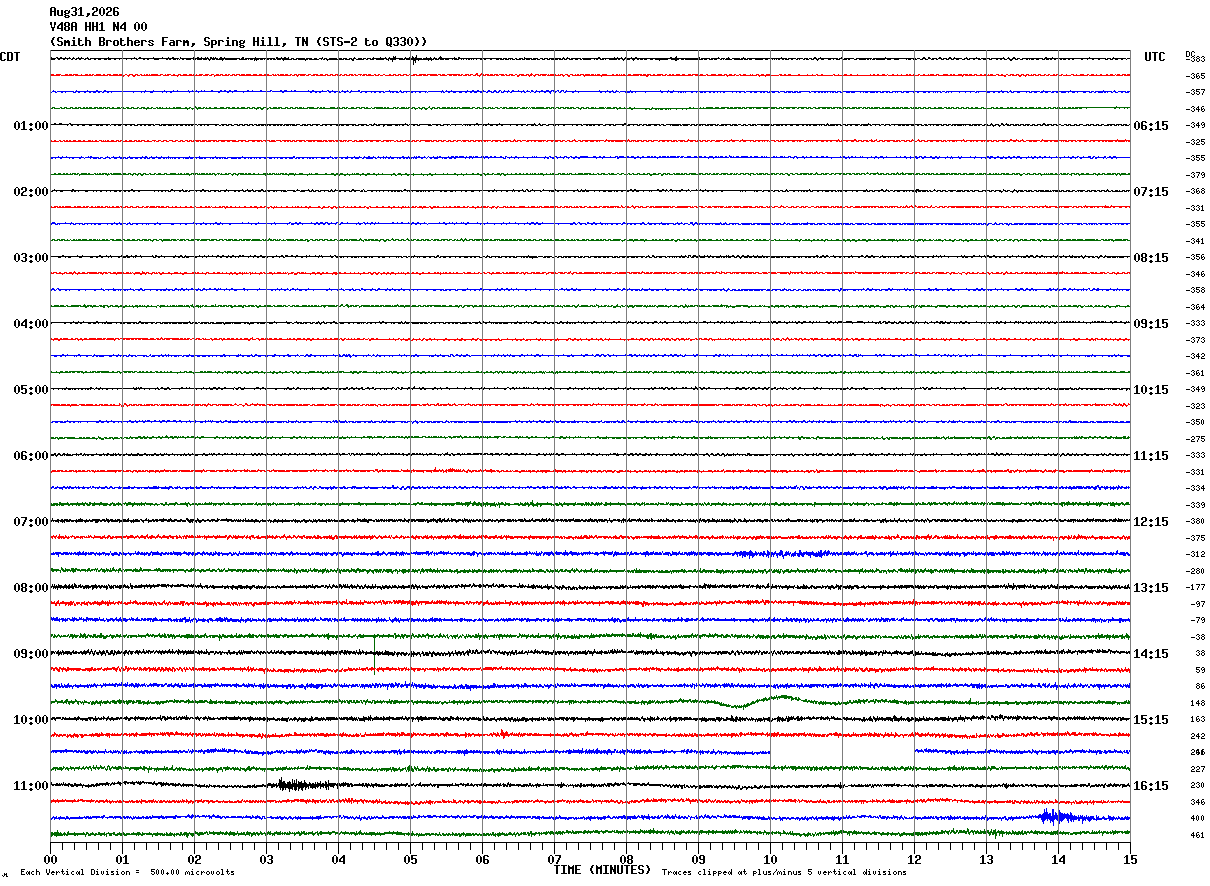Click the Aug31,2026 date header

[x=84, y=12]
